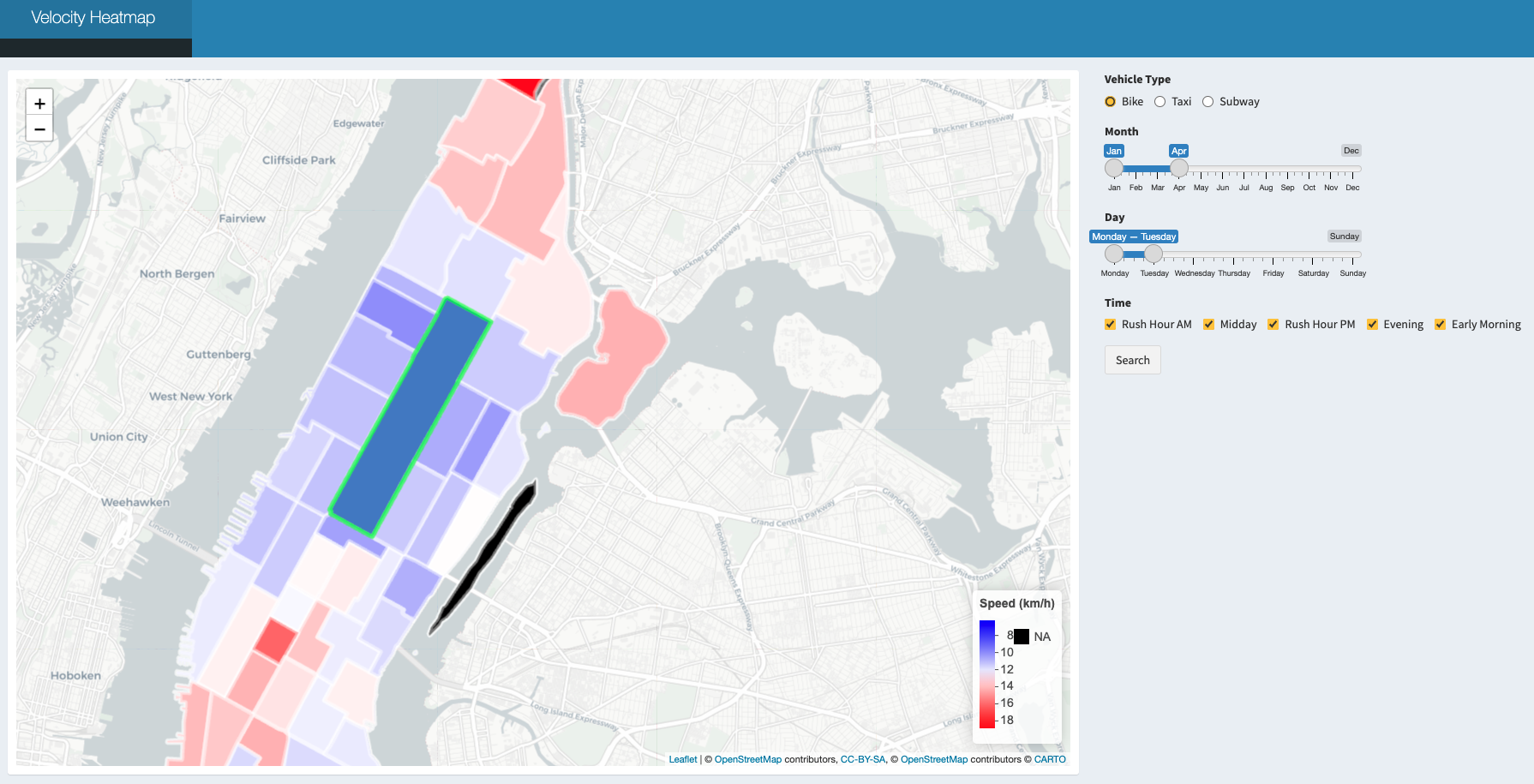This screenshot has width=1534, height=784.
Task: Choose Taxi as vehicle type
Action: (1160, 102)
